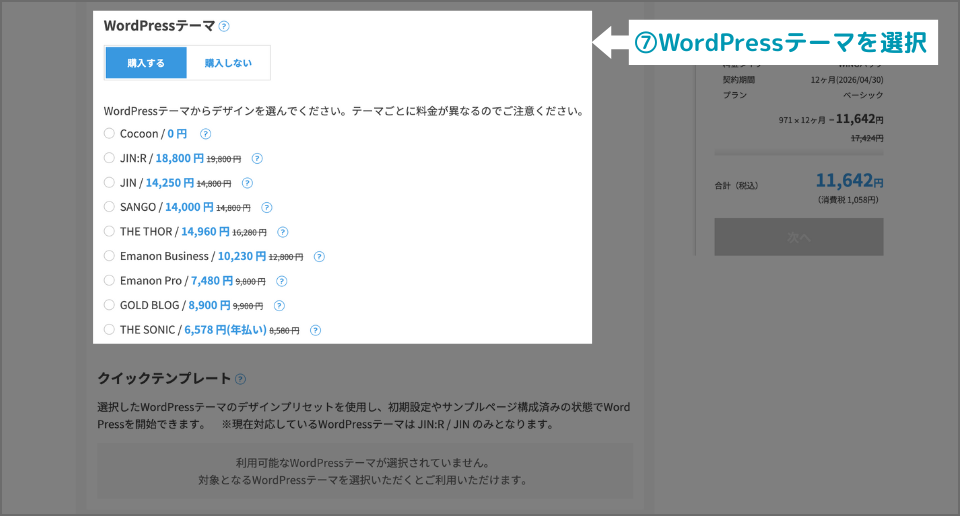Select the SANGO theme radio button
This screenshot has width=960, height=516.
[109, 207]
